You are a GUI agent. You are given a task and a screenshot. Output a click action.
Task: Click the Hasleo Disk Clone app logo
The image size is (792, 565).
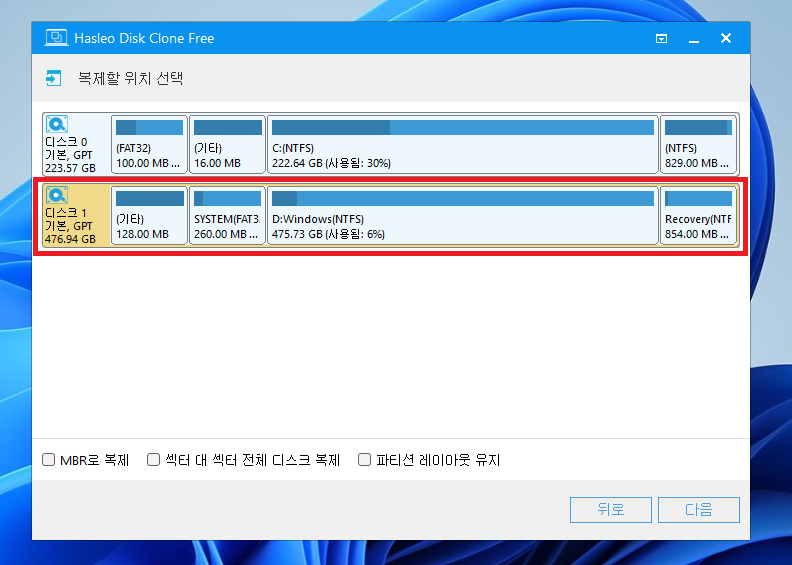(x=56, y=38)
